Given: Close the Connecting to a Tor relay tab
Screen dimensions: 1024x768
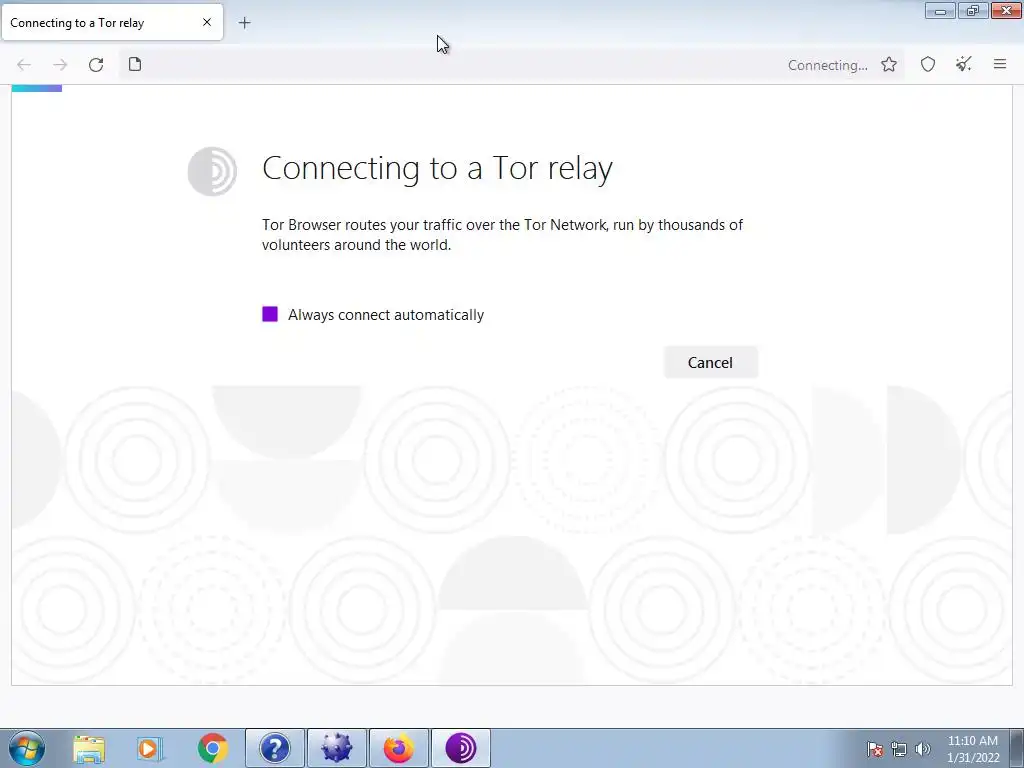Looking at the screenshot, I should pos(207,22).
